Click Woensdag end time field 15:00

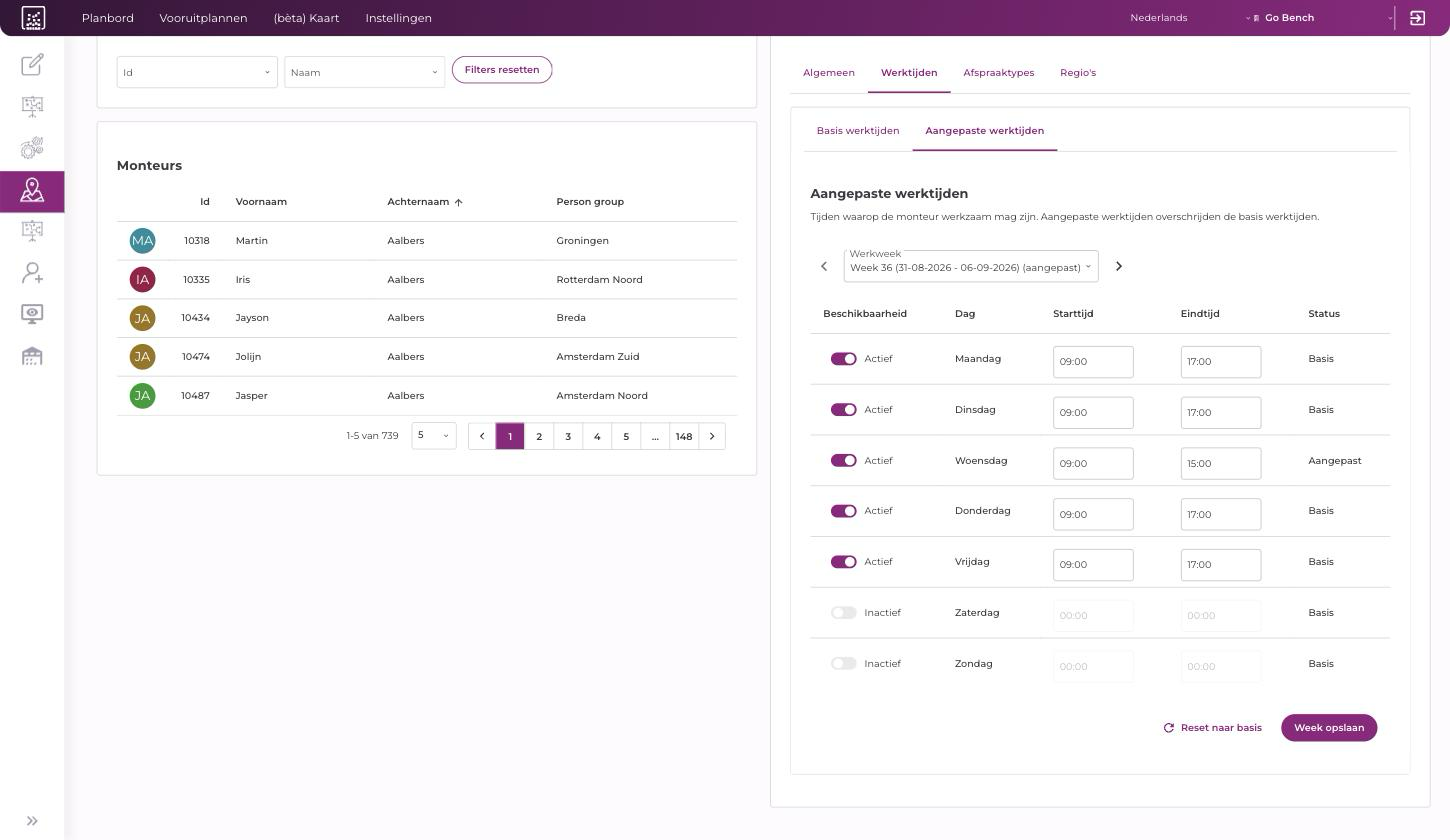click(x=1220, y=463)
